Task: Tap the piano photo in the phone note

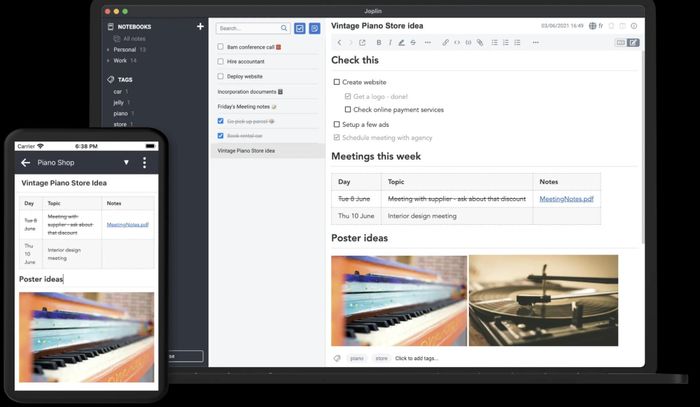Action: (x=87, y=337)
